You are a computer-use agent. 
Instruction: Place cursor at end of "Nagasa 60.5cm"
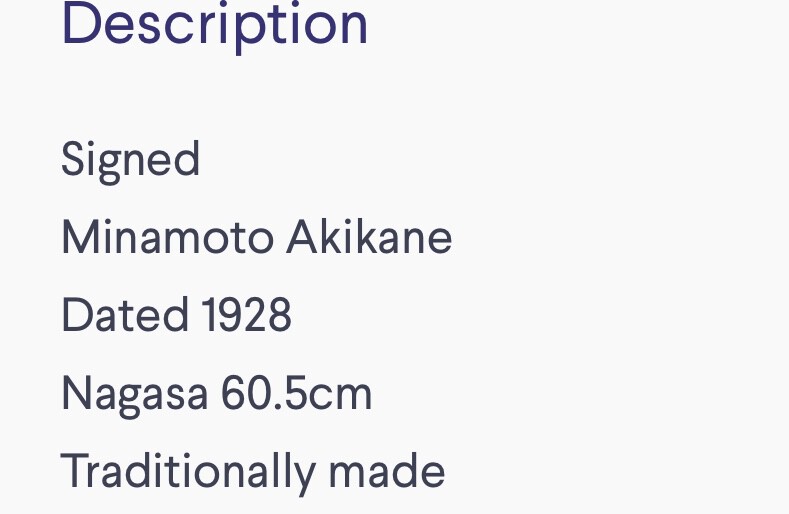point(374,394)
